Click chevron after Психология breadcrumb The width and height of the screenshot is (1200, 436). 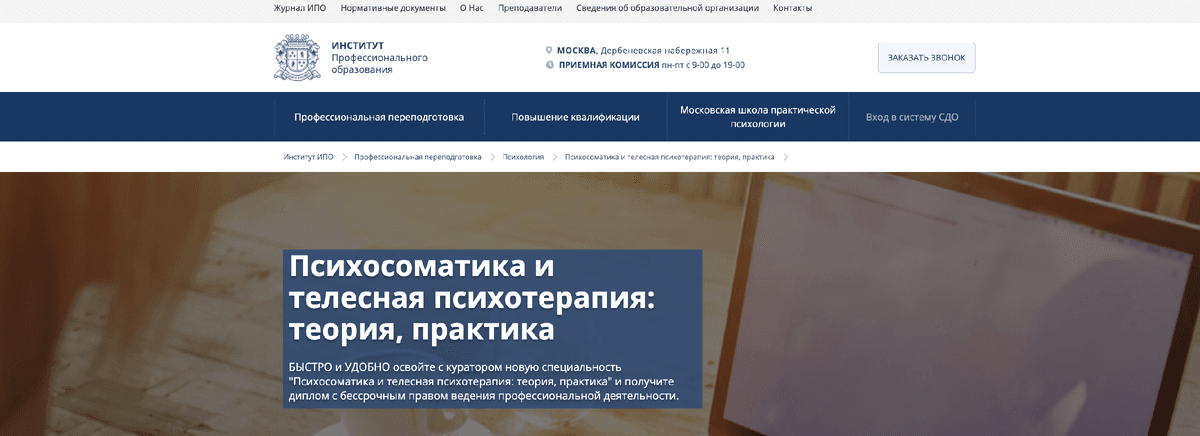pos(554,157)
